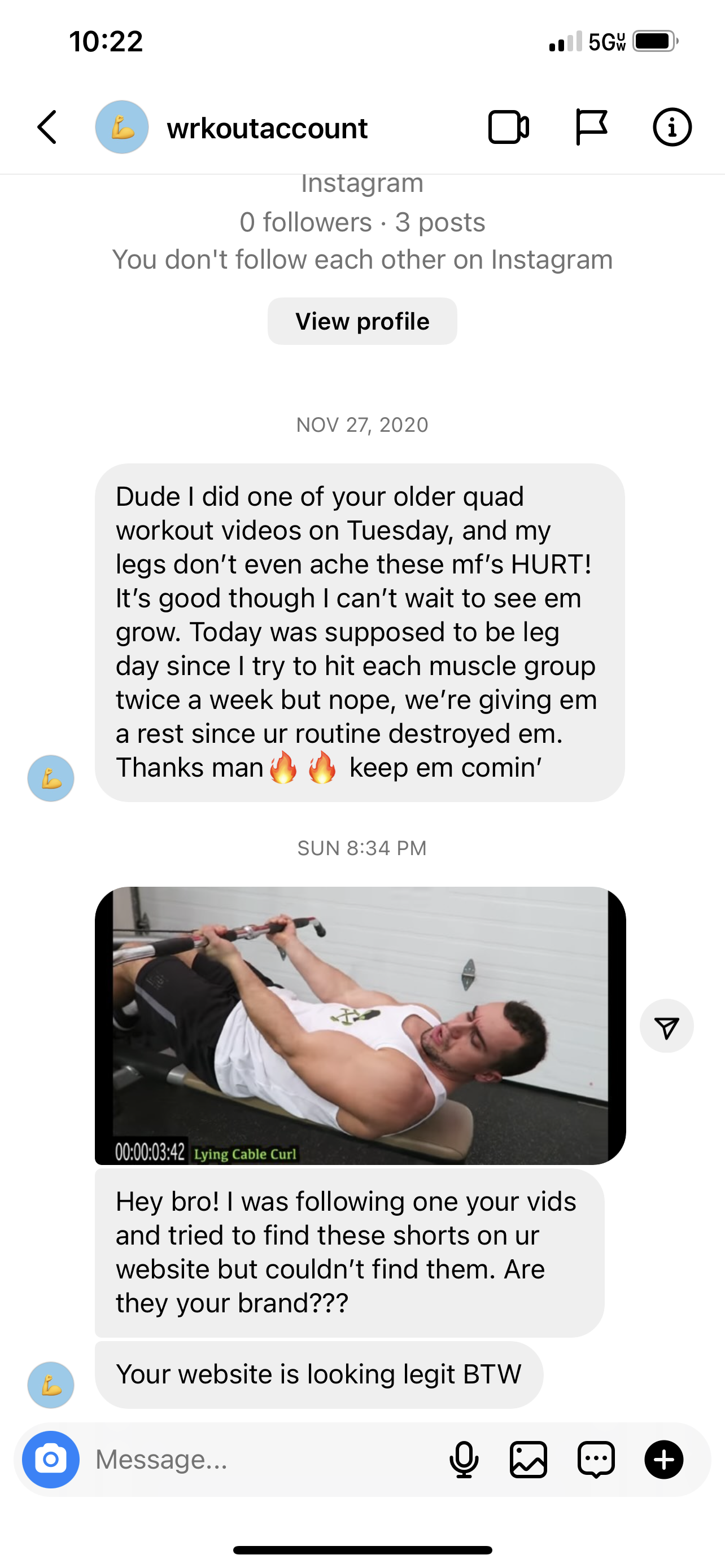Select the 'Your website is looking legit BTW' message
The width and height of the screenshot is (725, 1568).
pyautogui.click(x=319, y=1374)
